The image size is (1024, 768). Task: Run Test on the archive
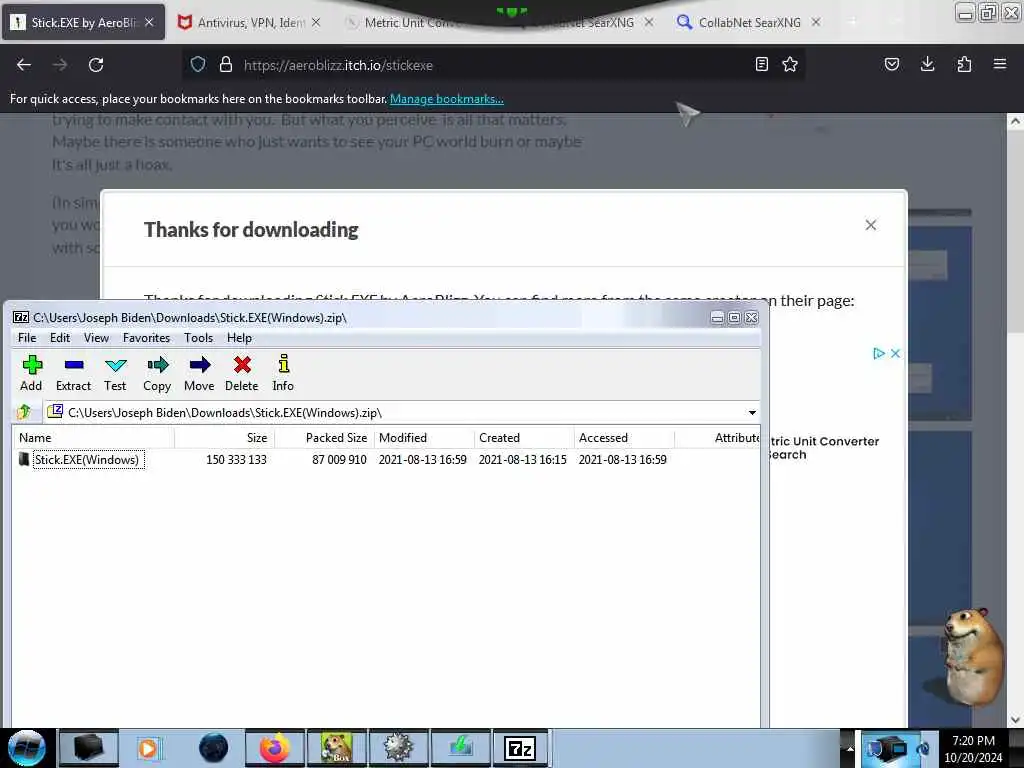click(x=115, y=374)
